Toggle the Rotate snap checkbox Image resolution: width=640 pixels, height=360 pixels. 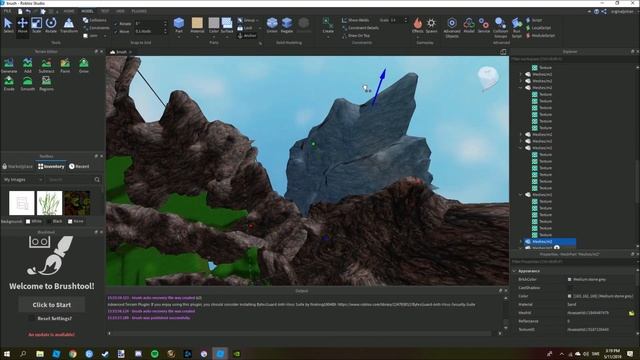116,24
